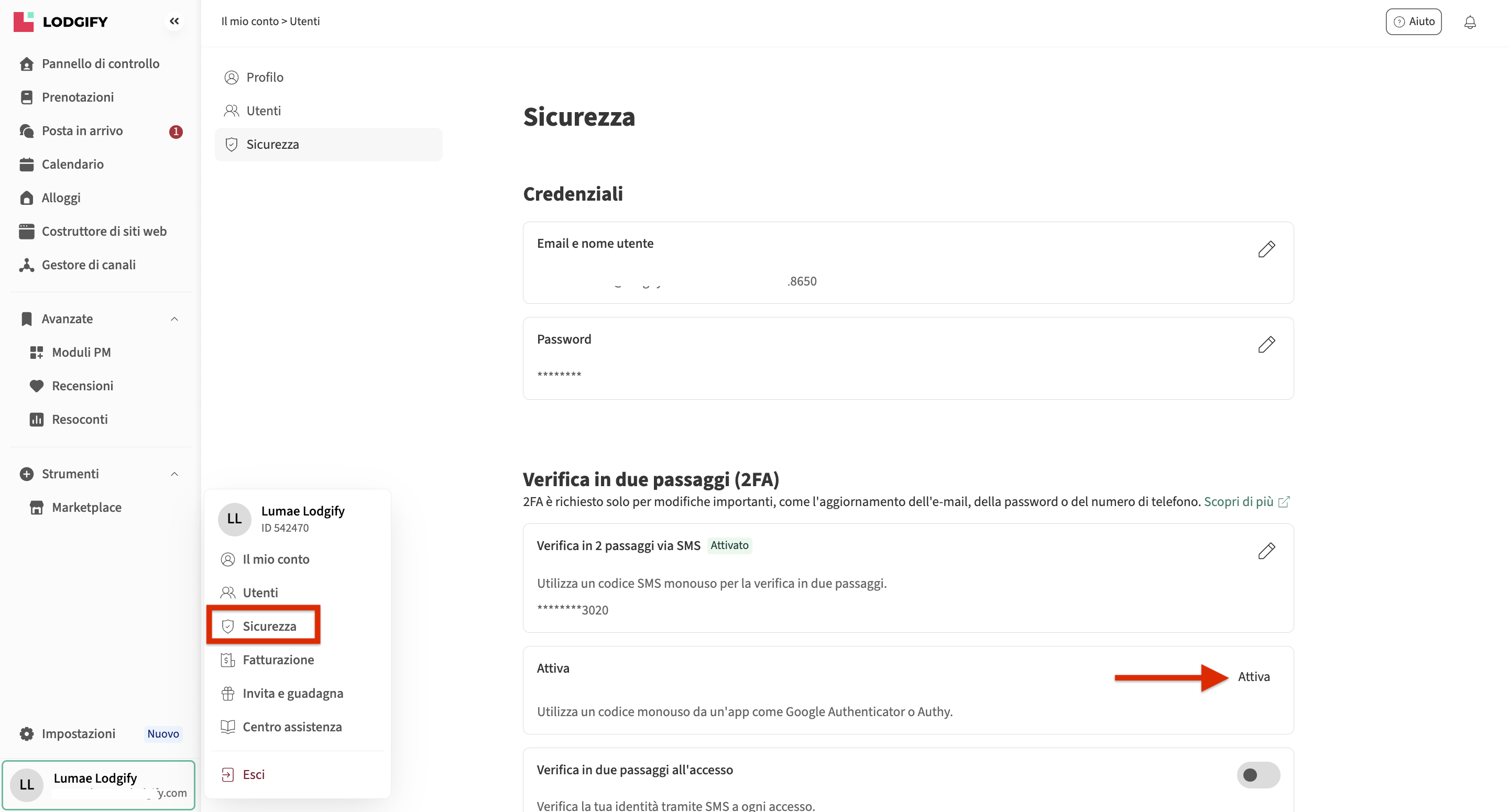This screenshot has width=1509, height=812.
Task: Open the Lumae Lodgify account menu at bottom
Action: [x=99, y=784]
